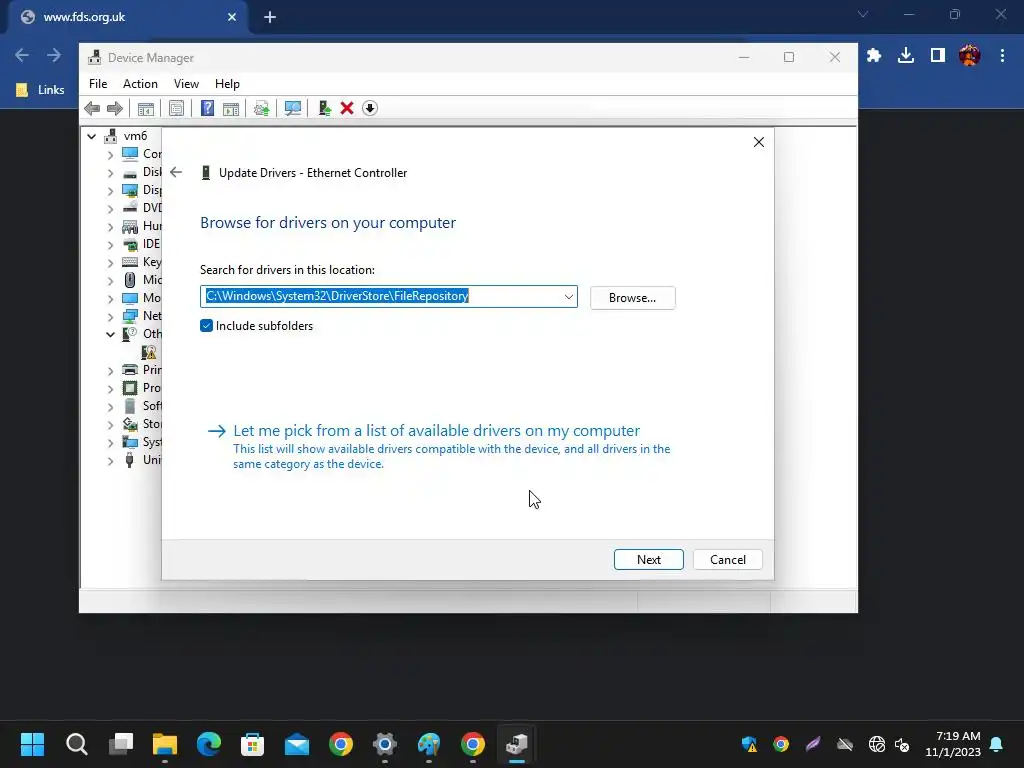The width and height of the screenshot is (1024, 768).
Task: Select the device with yellow warning icon
Action: point(149,352)
